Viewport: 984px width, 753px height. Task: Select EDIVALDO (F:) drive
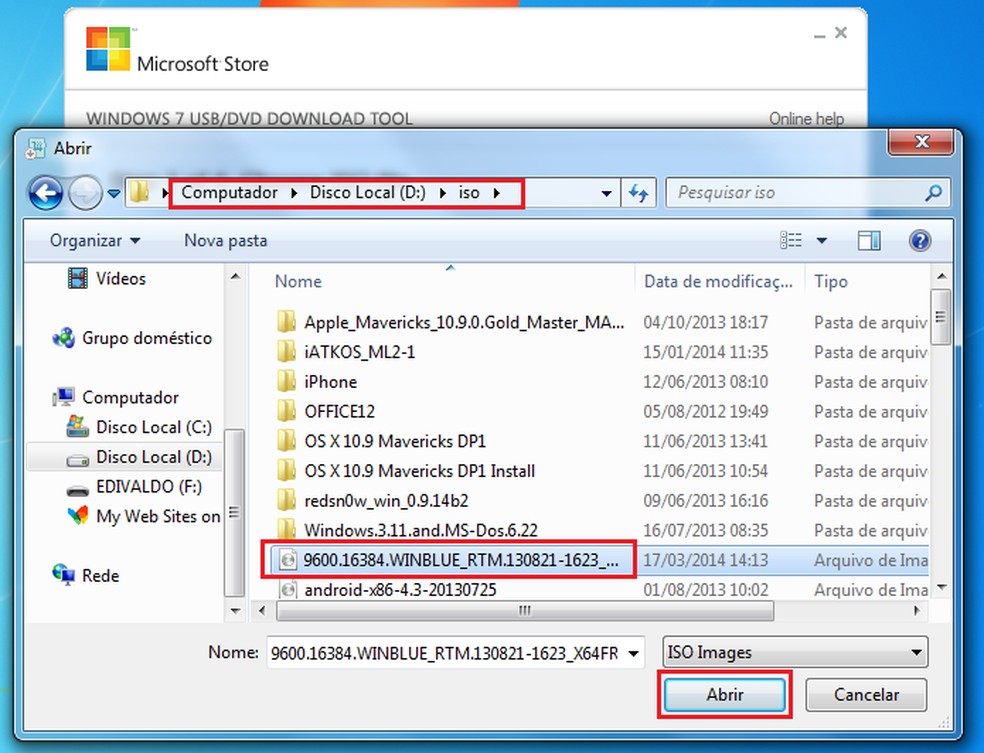[134, 487]
